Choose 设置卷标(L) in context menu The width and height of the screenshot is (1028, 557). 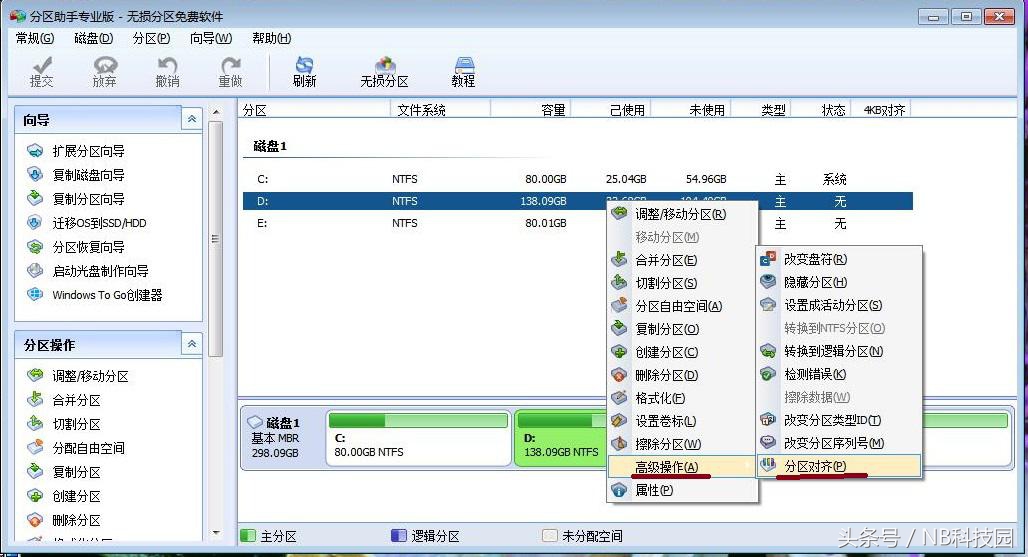[x=682, y=421]
